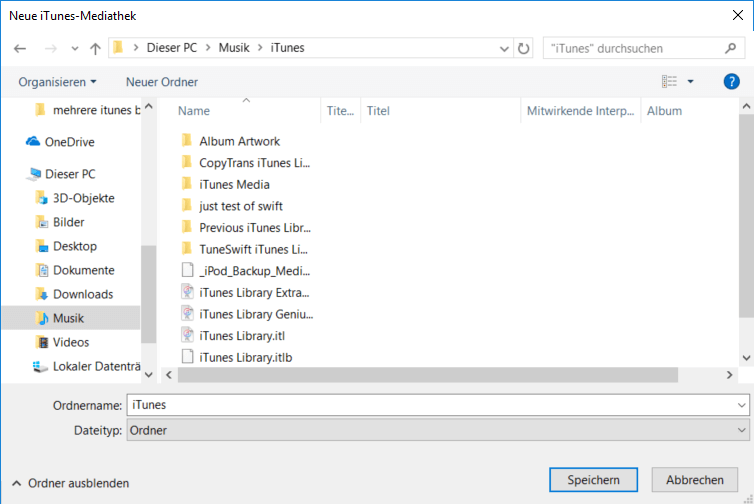The width and height of the screenshot is (754, 504).
Task: Click 'iTunes' breadcrumb in address bar
Action: [287, 48]
